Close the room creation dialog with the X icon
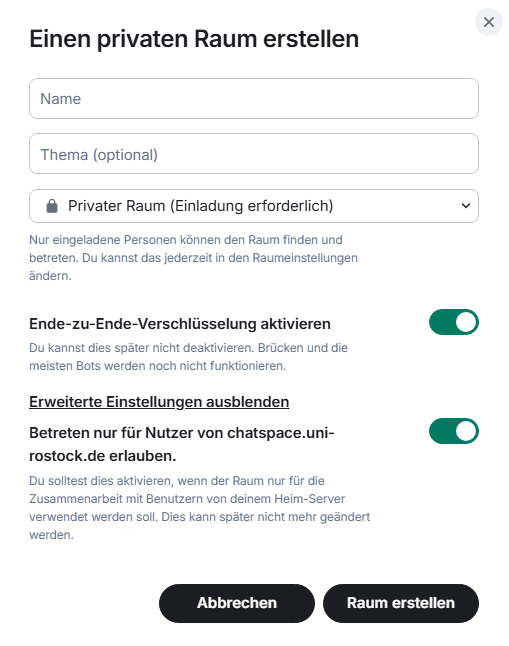Screen dimensions: 509x646 (x=488, y=22)
